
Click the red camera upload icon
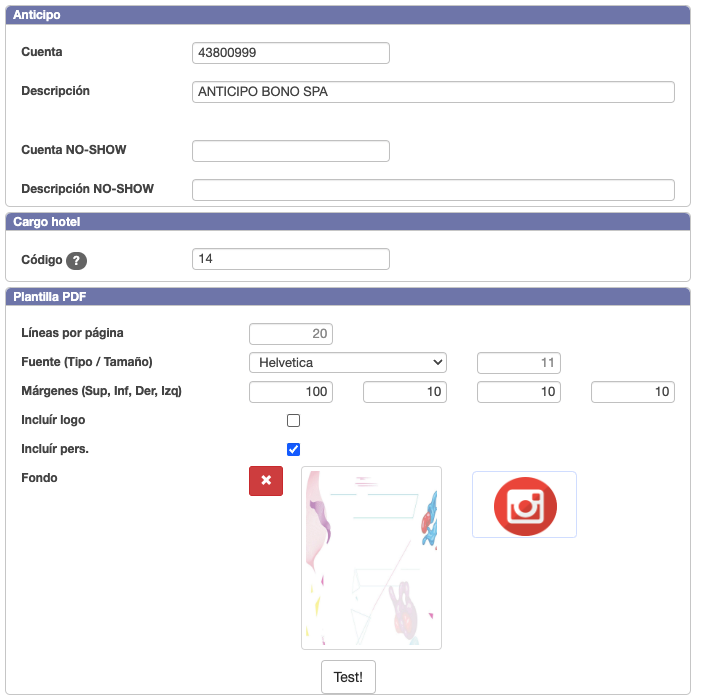[524, 505]
